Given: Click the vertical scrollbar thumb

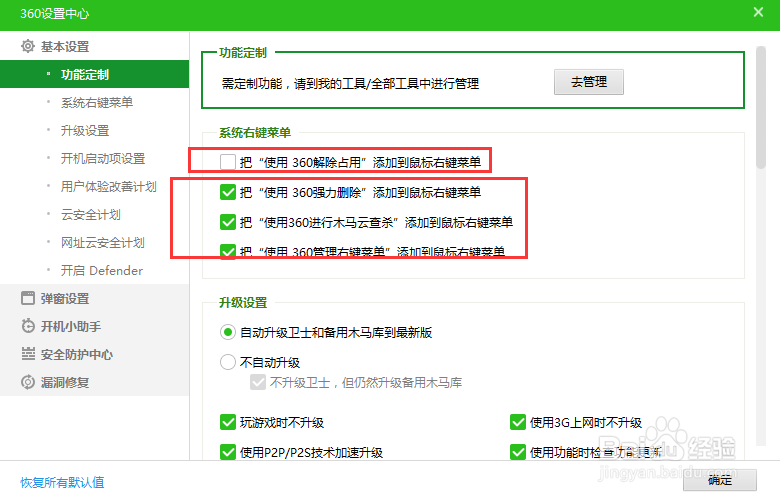Looking at the screenshot, I should [761, 107].
